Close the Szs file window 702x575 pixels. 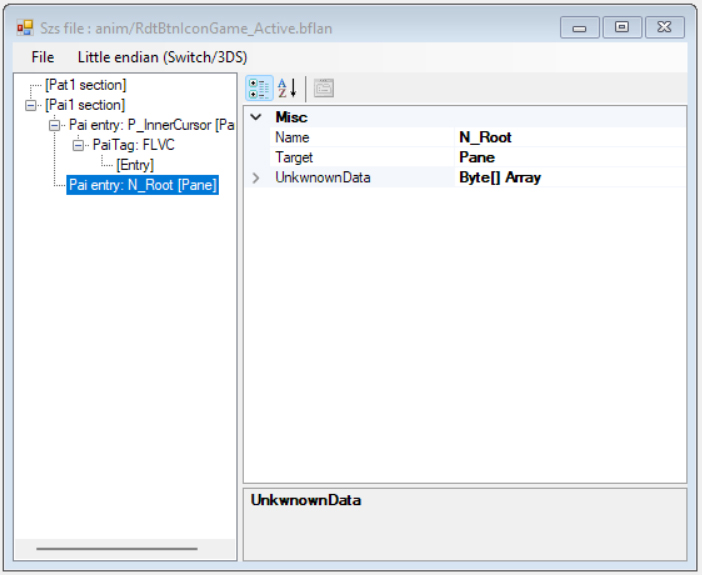tap(664, 28)
